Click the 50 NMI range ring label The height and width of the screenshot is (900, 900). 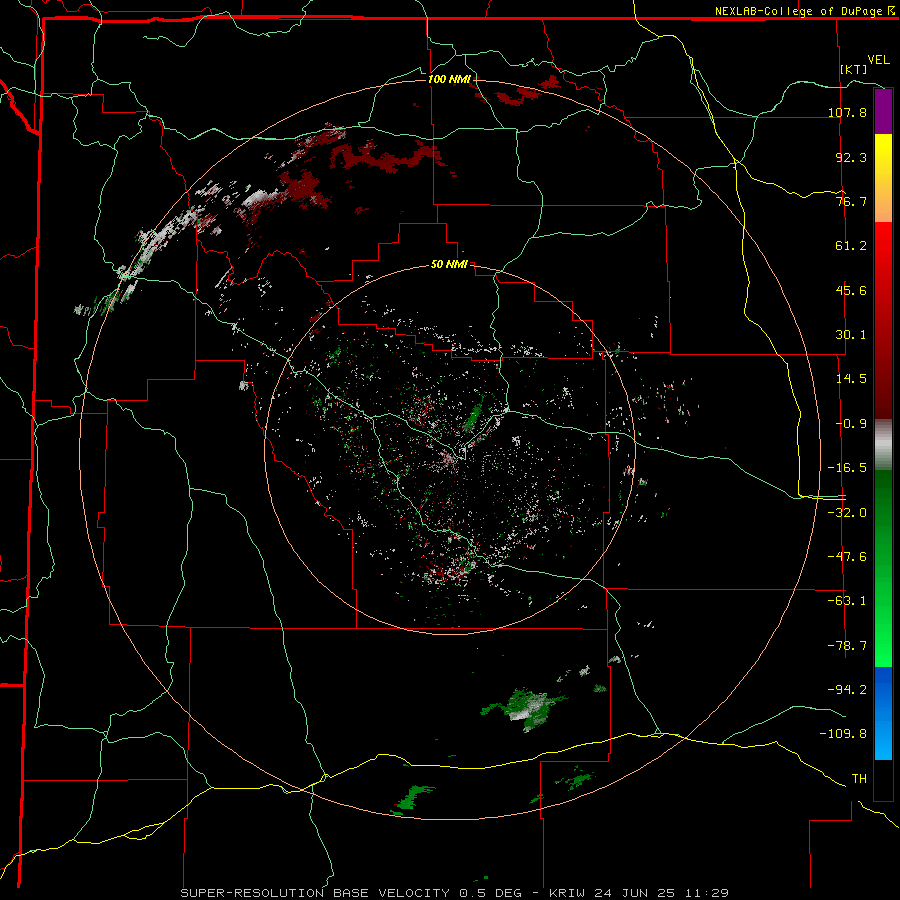[449, 265]
